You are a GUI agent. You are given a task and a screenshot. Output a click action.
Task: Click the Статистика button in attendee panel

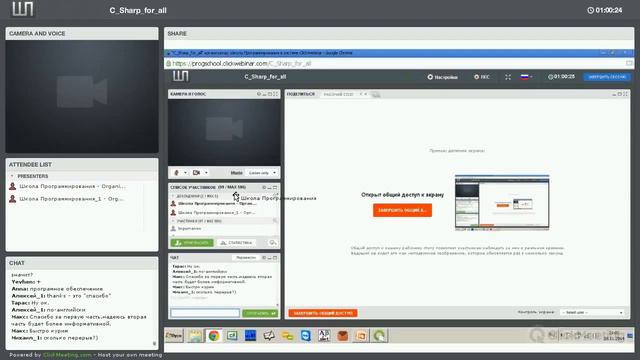[x=236, y=242]
